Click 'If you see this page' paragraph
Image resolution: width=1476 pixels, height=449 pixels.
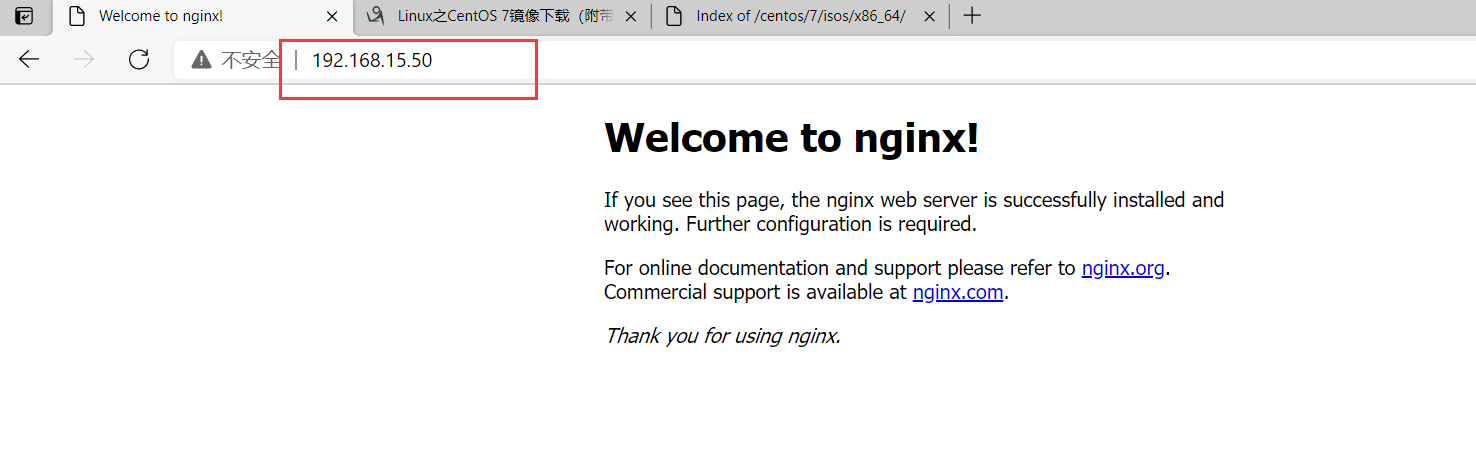914,212
